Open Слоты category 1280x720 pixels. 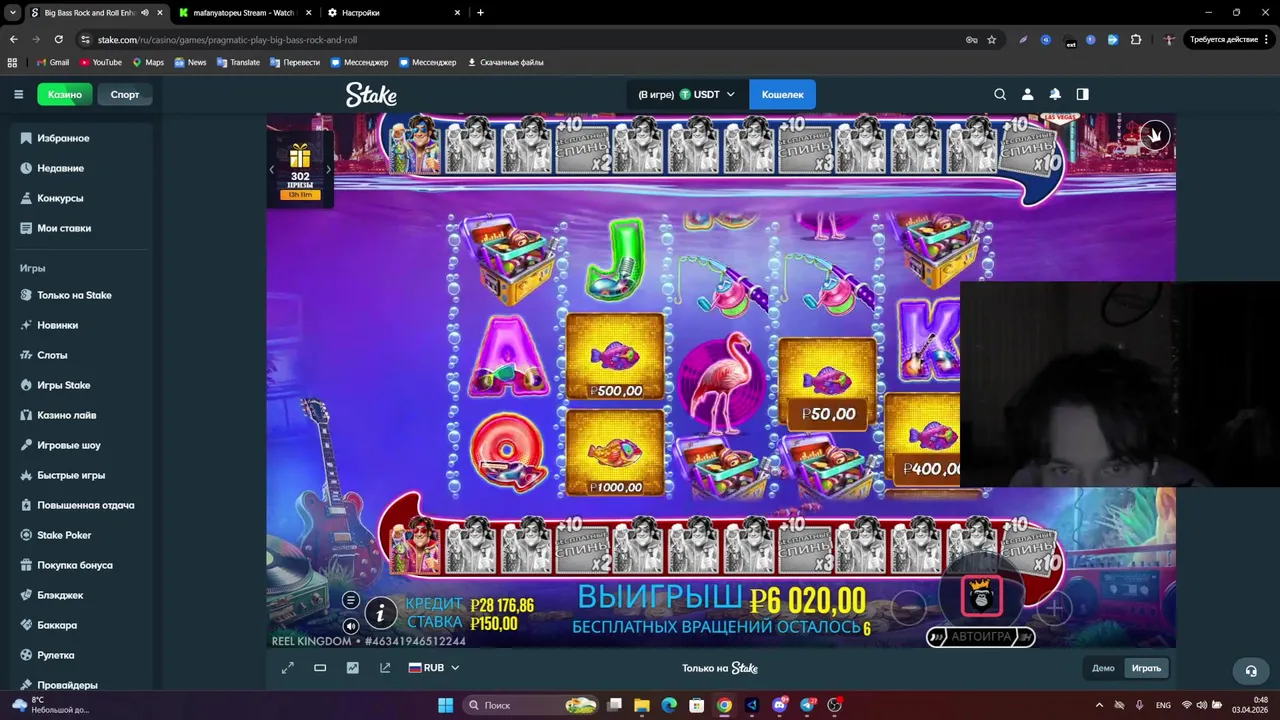pyautogui.click(x=82, y=355)
